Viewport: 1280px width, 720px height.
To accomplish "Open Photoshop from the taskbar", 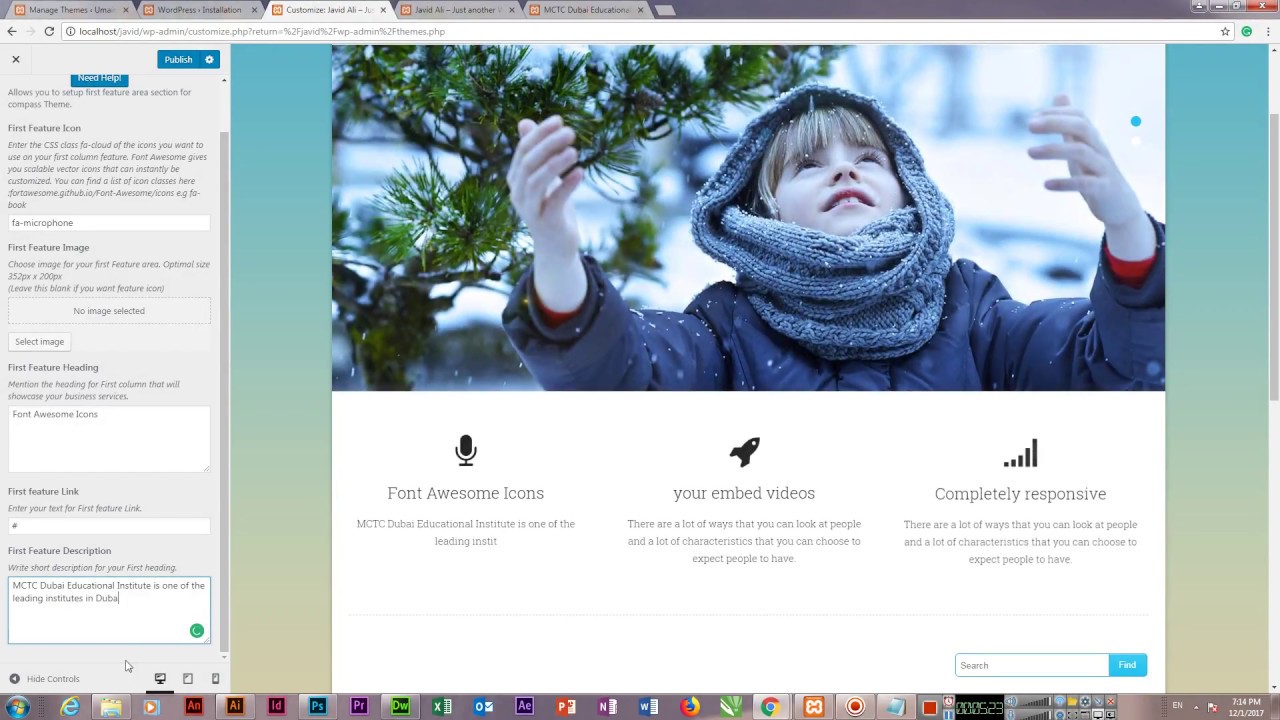I will coord(317,706).
